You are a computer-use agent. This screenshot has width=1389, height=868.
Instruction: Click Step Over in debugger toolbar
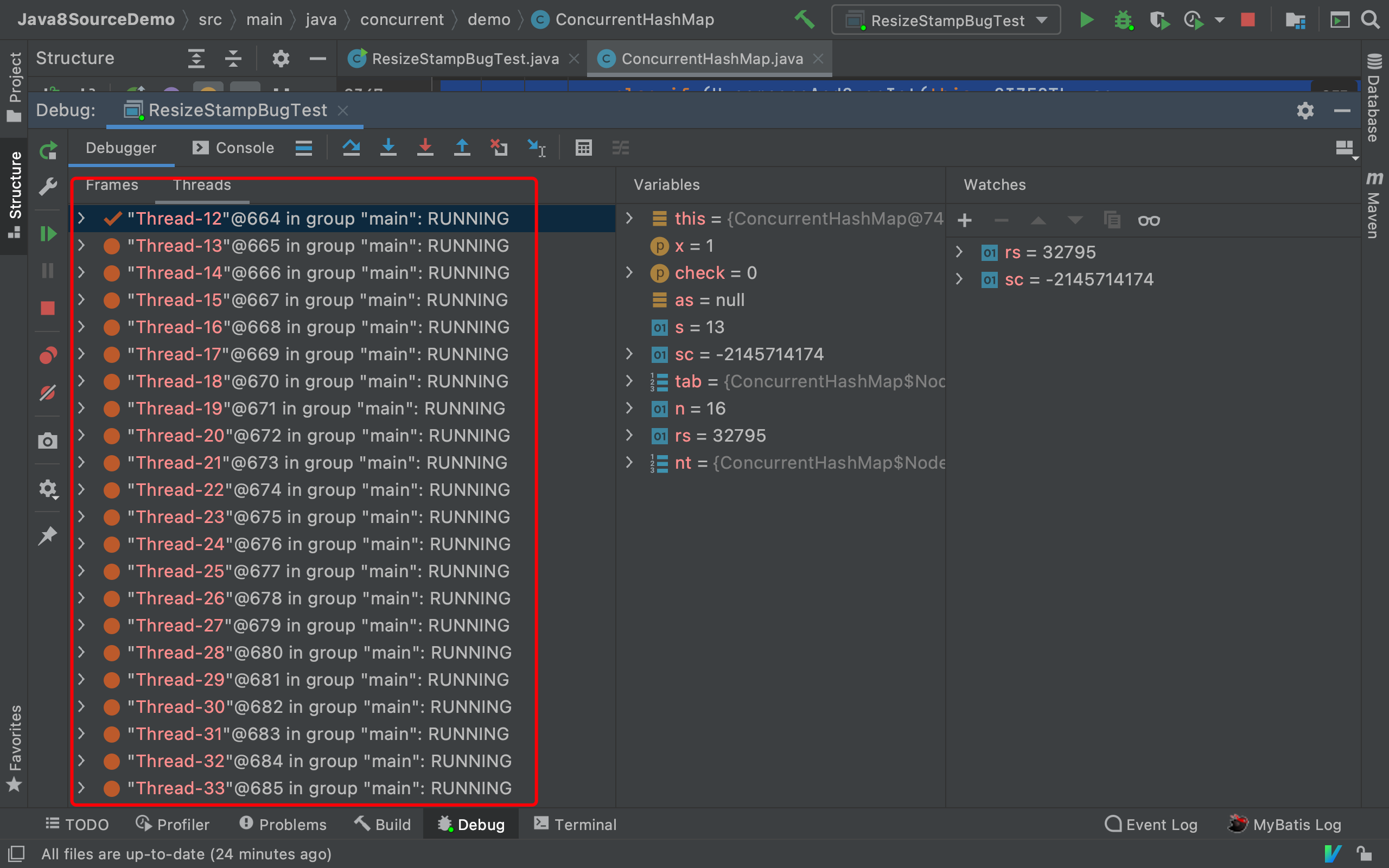pos(351,148)
